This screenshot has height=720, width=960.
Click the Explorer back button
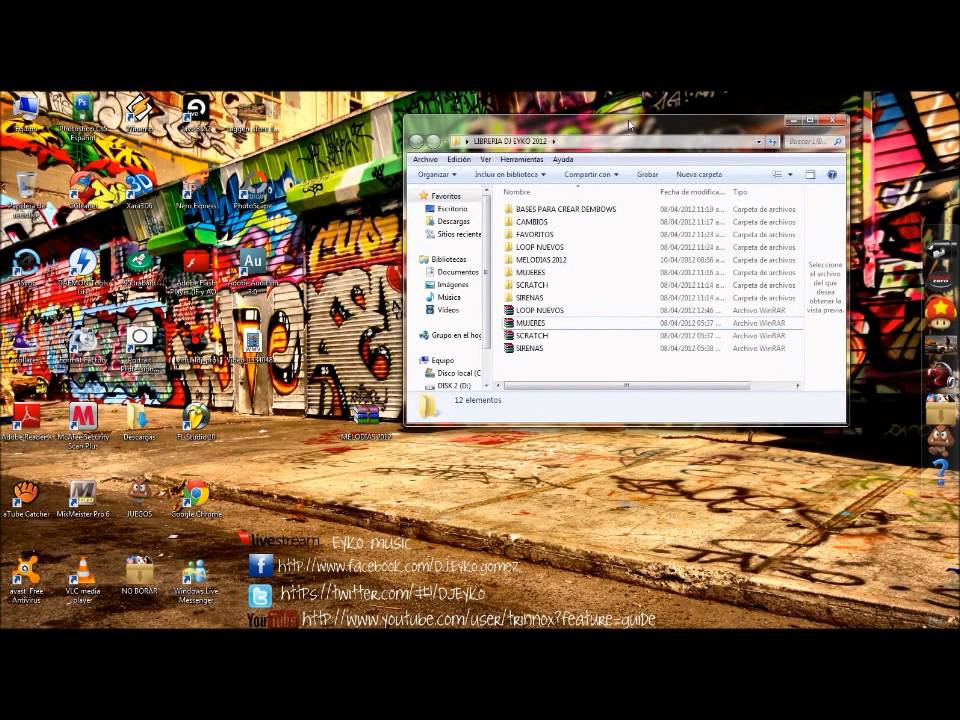pyautogui.click(x=416, y=141)
